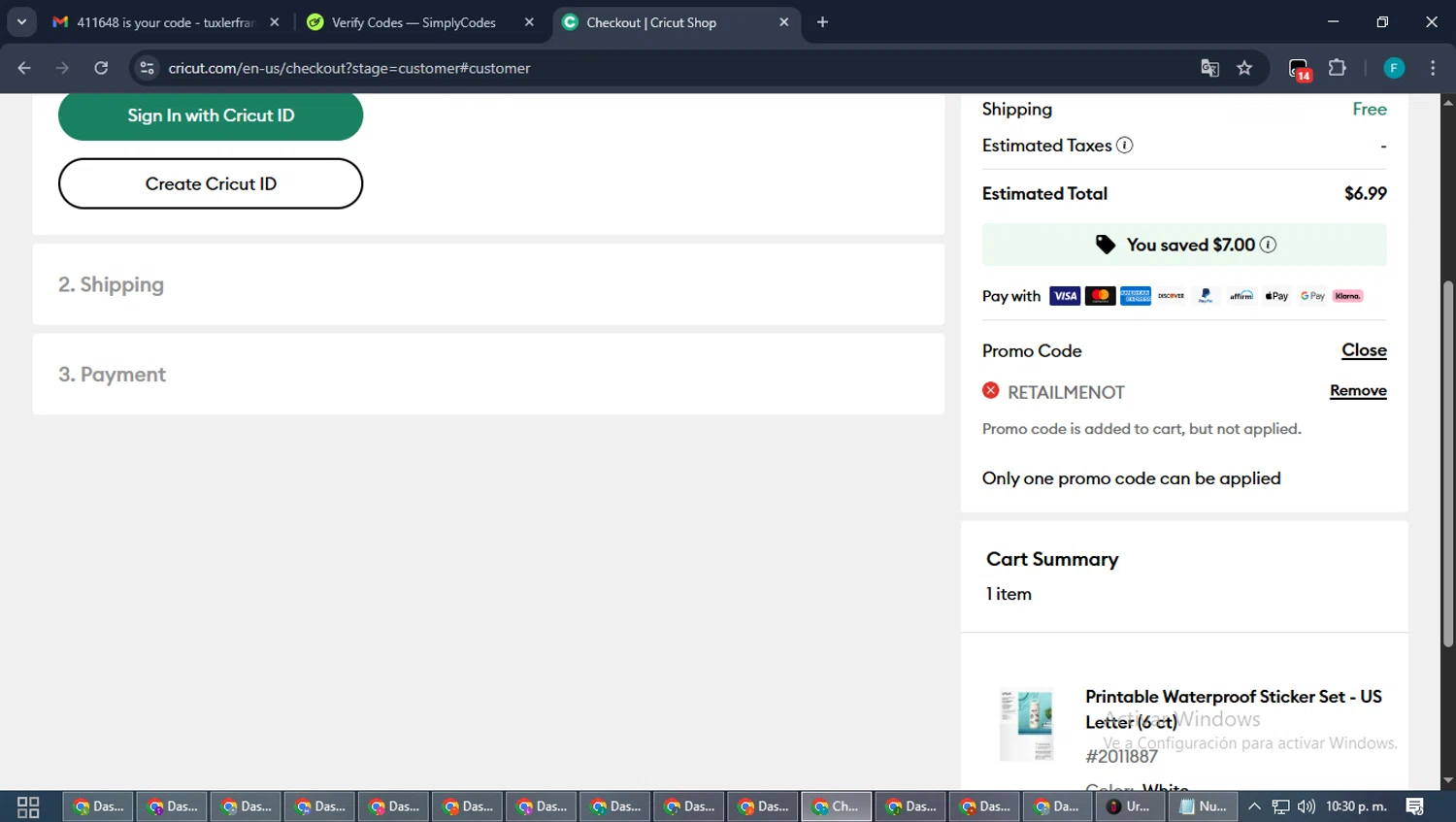Image resolution: width=1456 pixels, height=822 pixels.
Task: Open the clock showing 10:30 p. m.
Action: click(x=1357, y=806)
